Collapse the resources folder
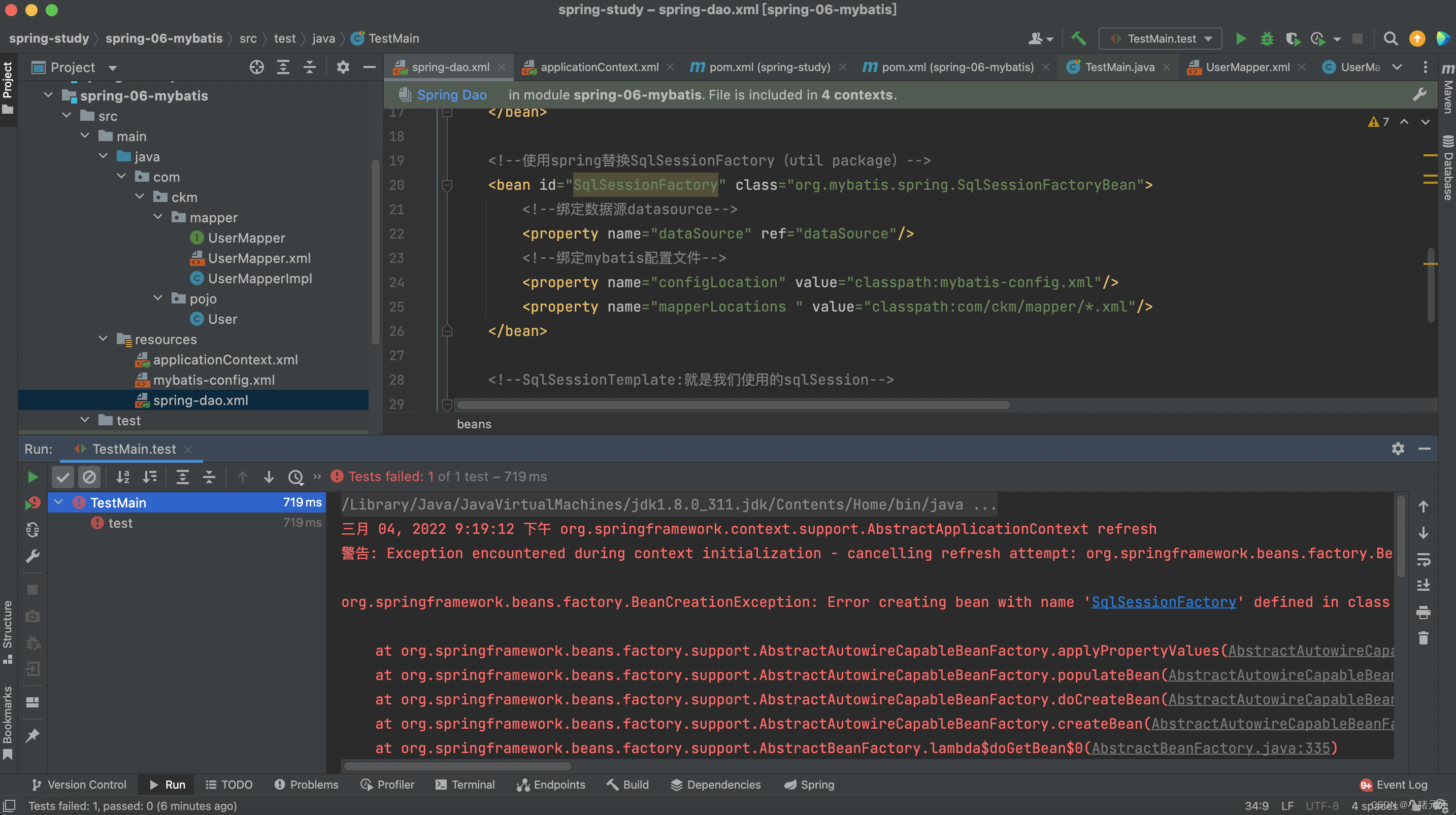Viewport: 1456px width, 815px height. pyautogui.click(x=104, y=338)
